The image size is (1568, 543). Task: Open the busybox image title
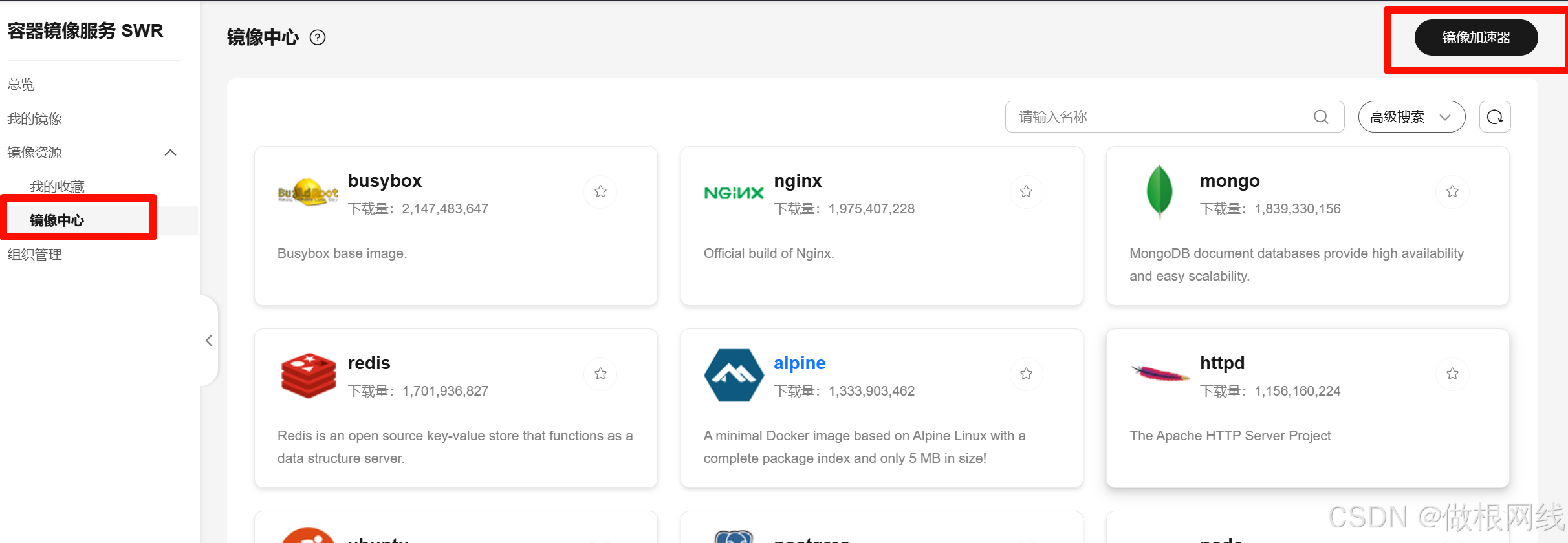(x=385, y=181)
